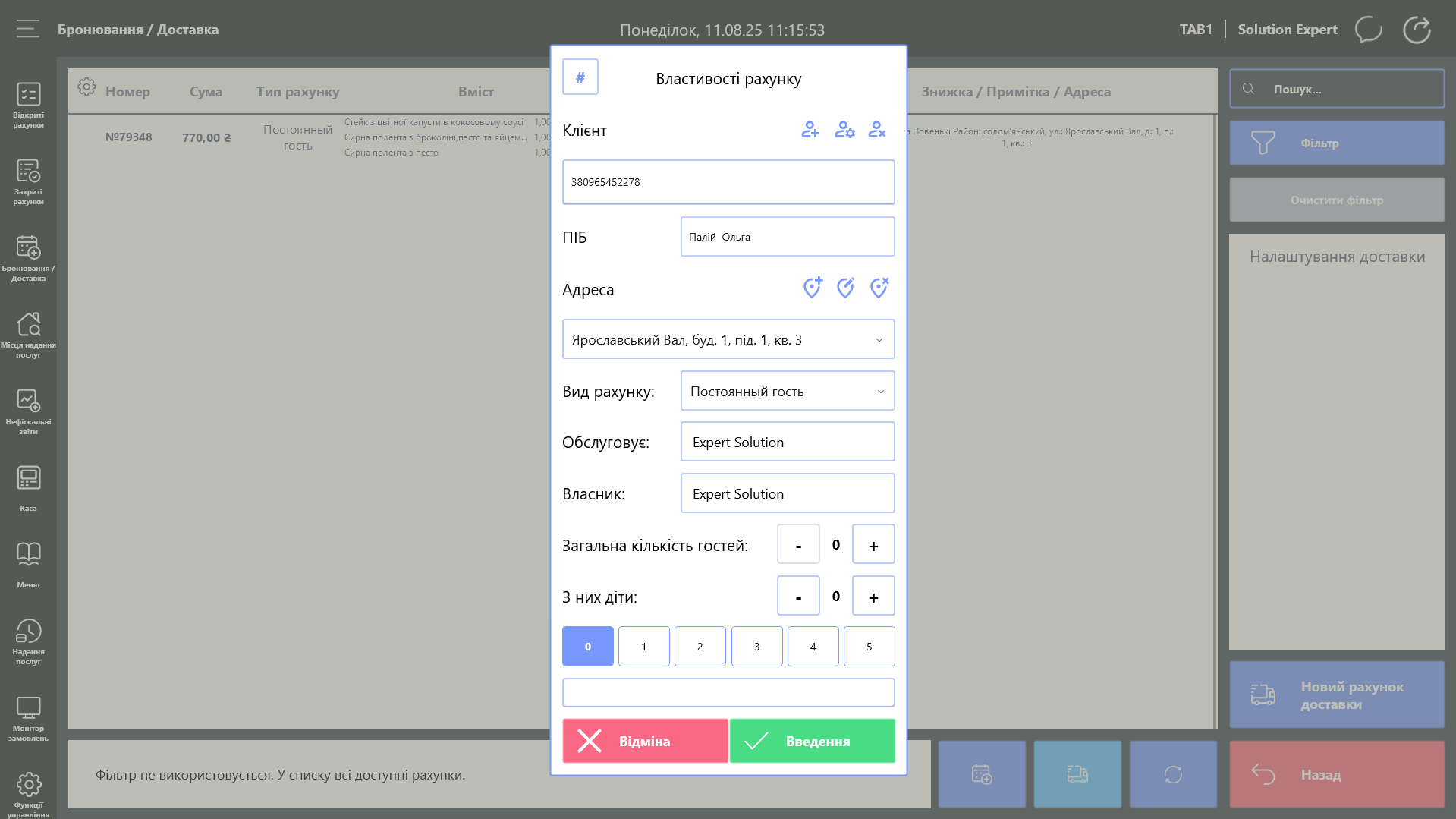Viewport: 1456px width, 819px height.
Task: Select the highlighted option 0 in number row
Action: [x=588, y=647]
